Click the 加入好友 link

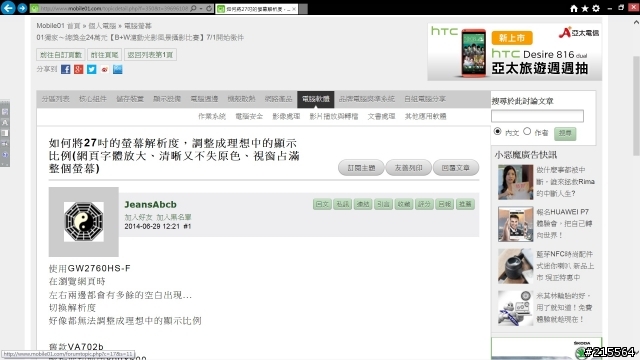click(138, 217)
